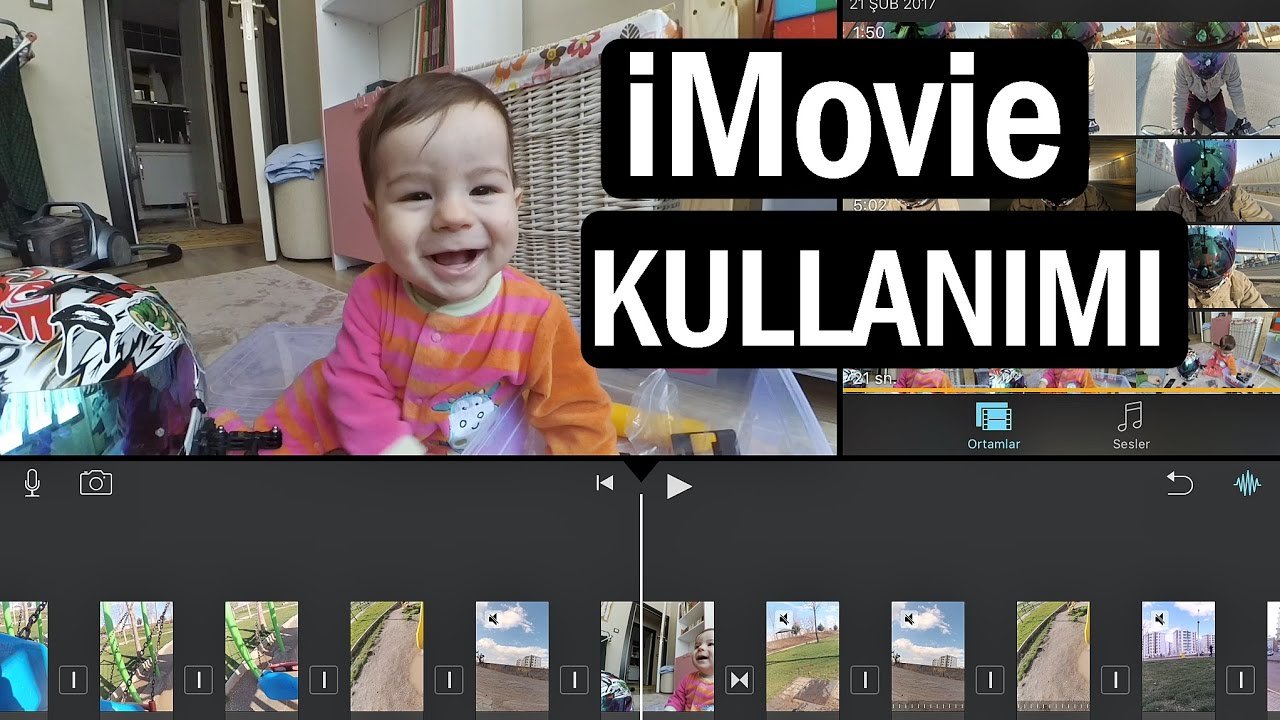This screenshot has height=720, width=1280.
Task: Click the '1:50' clip duration label
Action: click(x=868, y=33)
